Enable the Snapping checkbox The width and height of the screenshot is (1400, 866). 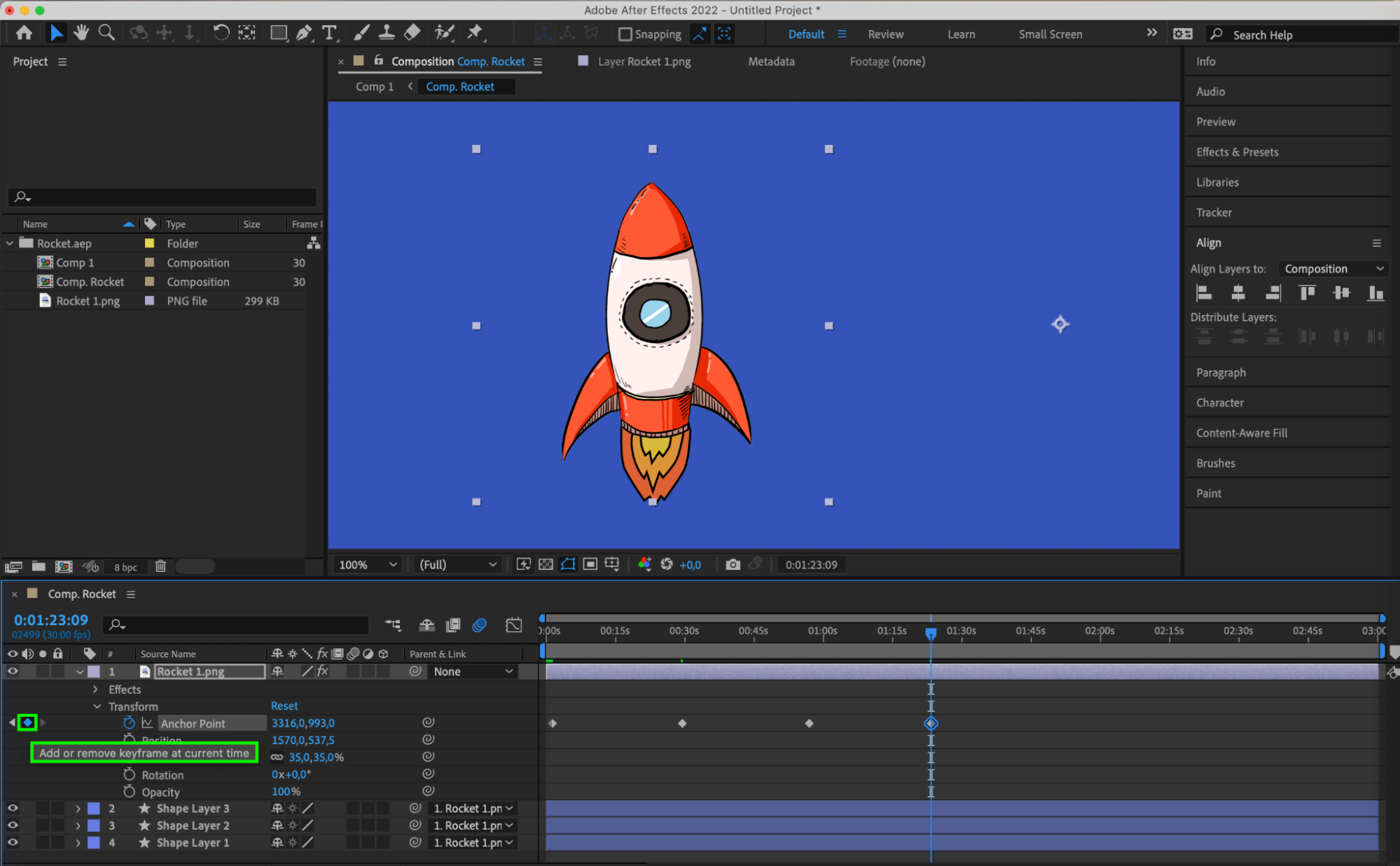[625, 34]
